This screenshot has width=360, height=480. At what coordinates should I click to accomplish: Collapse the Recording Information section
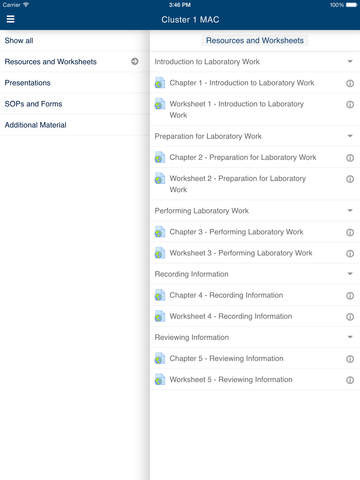(350, 274)
